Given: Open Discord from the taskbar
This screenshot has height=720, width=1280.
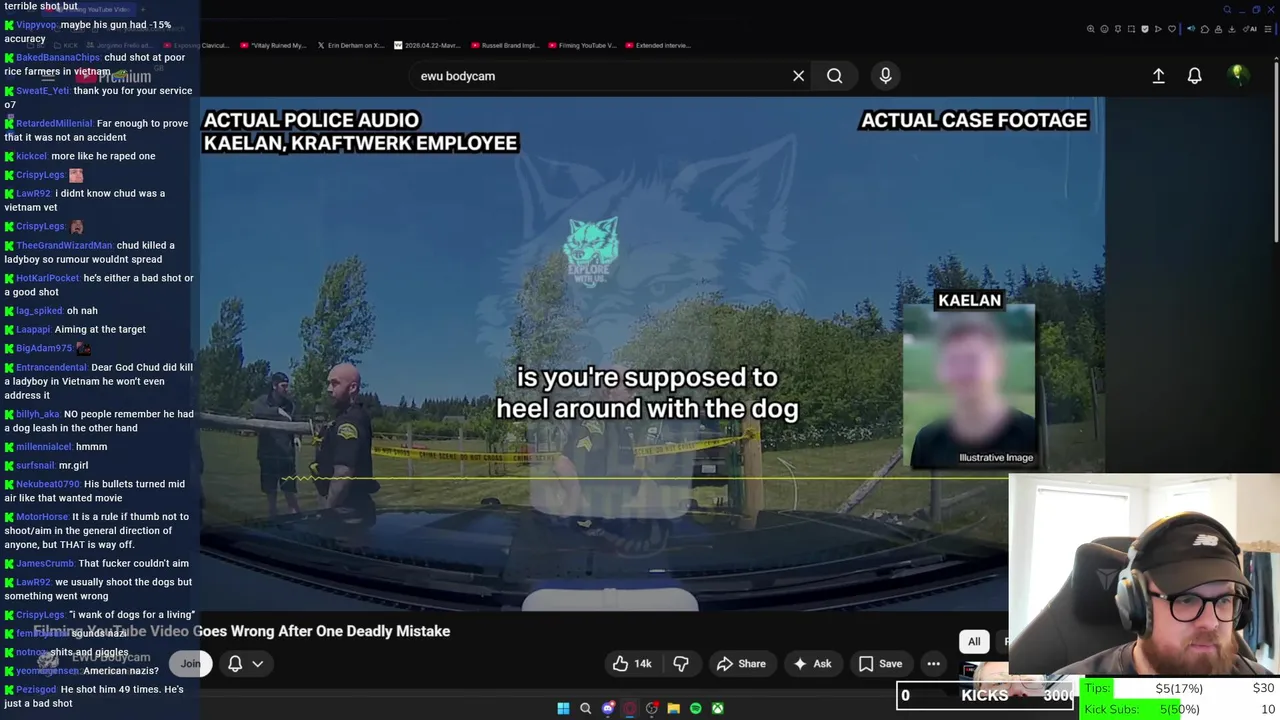Looking at the screenshot, I should (608, 708).
